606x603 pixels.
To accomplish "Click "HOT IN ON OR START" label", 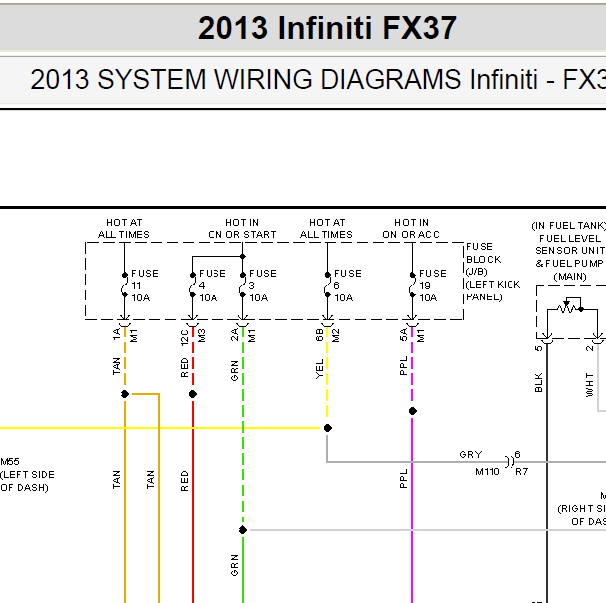I will coord(242,228).
